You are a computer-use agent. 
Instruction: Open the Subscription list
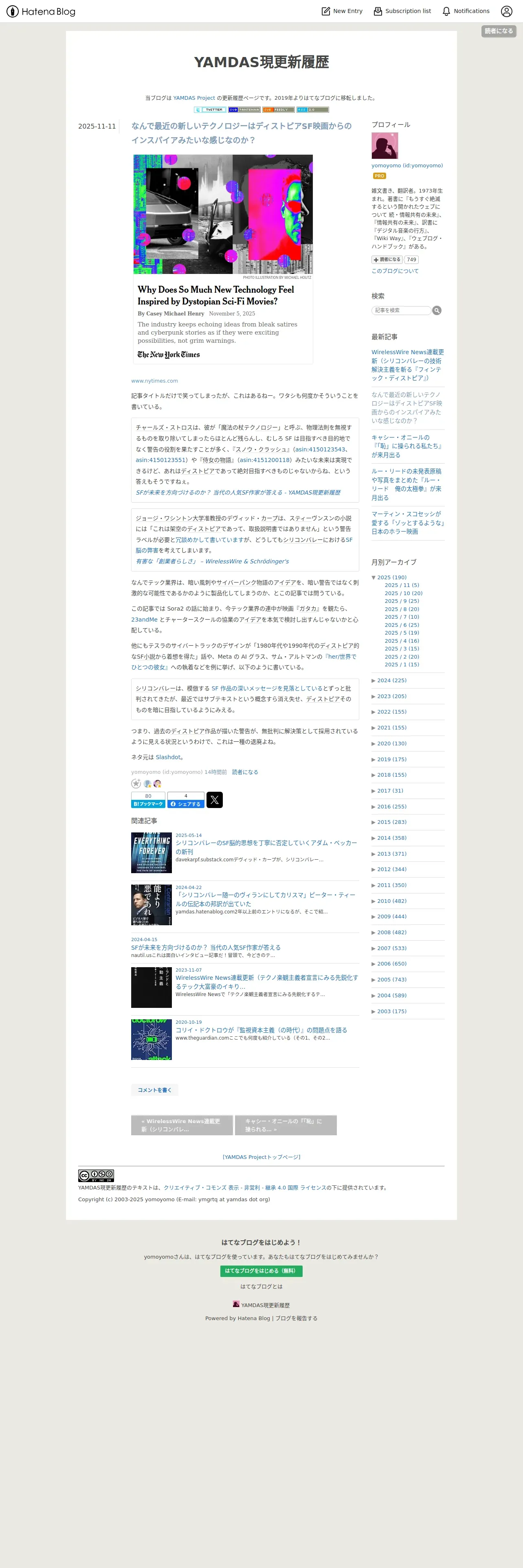click(402, 11)
